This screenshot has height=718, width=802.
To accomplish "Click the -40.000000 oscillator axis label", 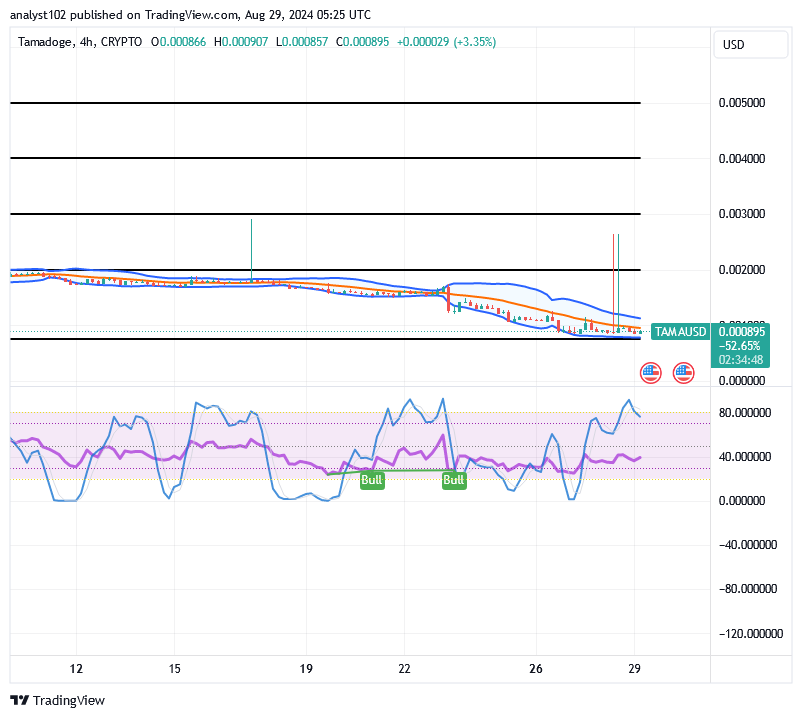I will 748,545.
